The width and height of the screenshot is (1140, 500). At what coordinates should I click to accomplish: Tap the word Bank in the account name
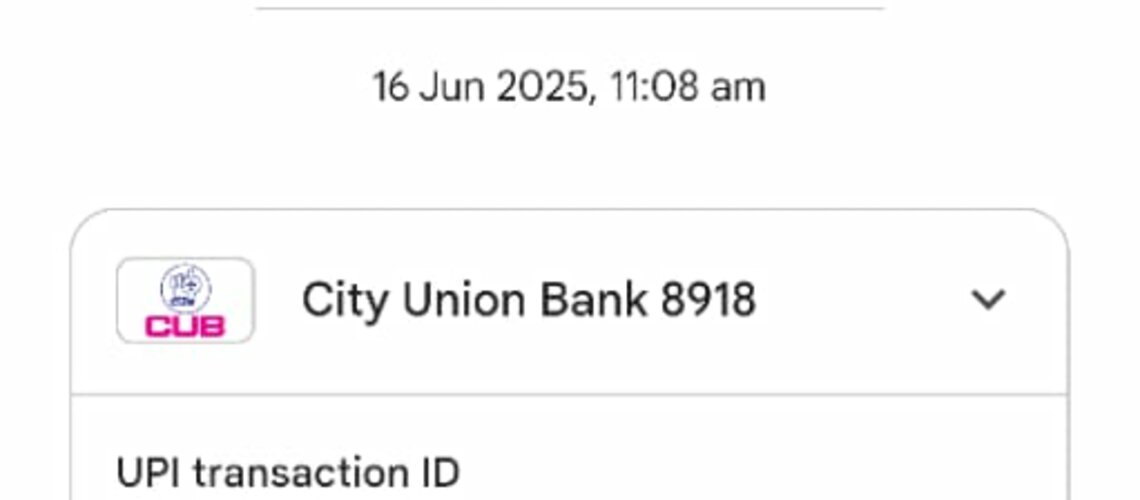595,300
